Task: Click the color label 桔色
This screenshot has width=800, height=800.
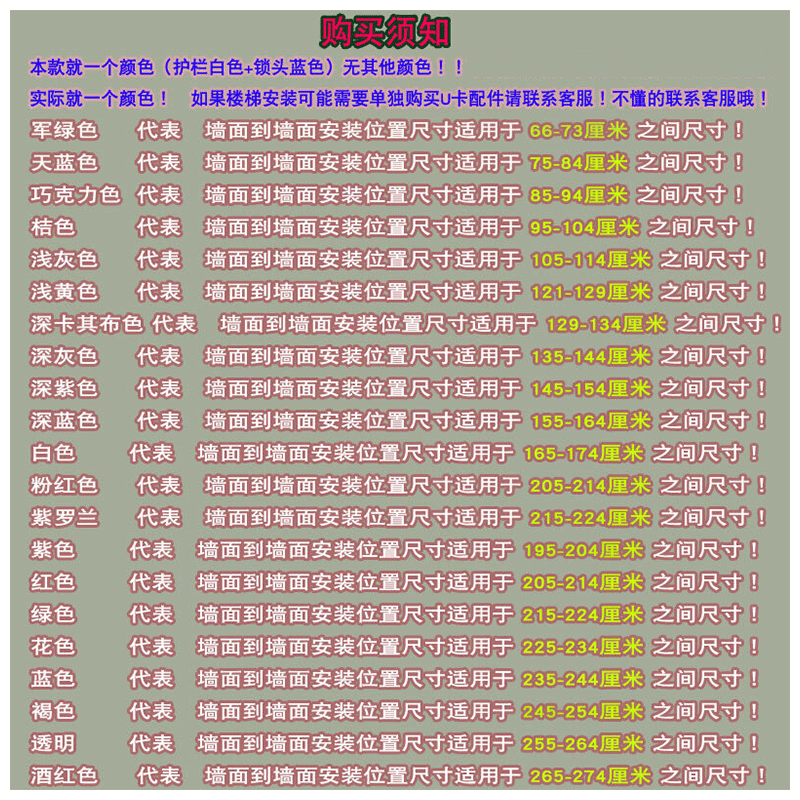Action: click(x=53, y=227)
